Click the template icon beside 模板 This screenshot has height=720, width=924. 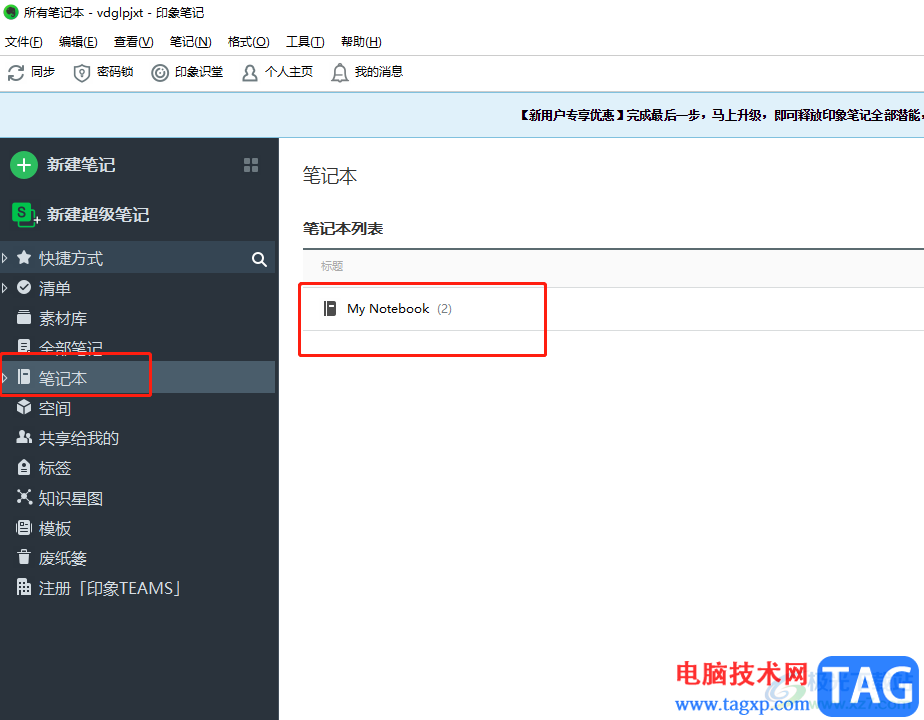coord(24,527)
